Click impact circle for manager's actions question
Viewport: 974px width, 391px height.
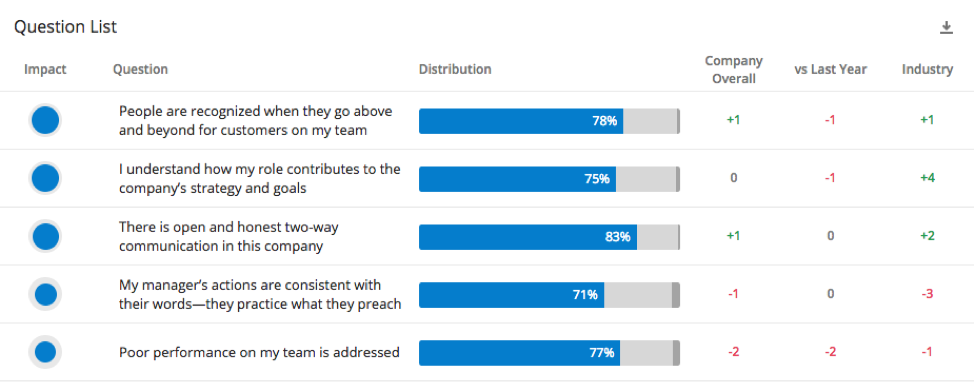click(x=45, y=295)
